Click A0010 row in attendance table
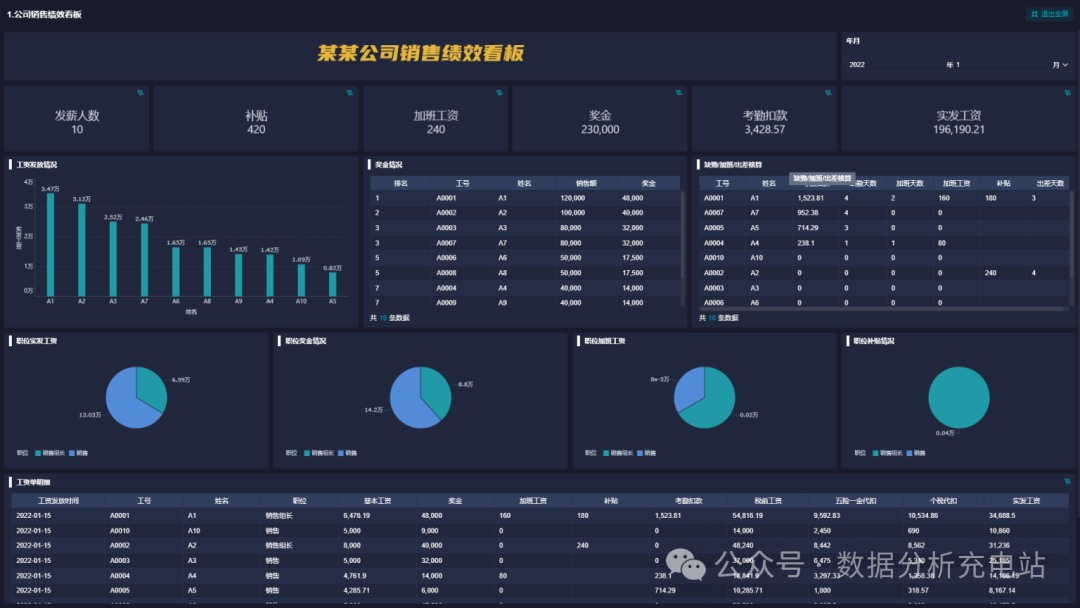This screenshot has width=1080, height=608. click(x=884, y=258)
